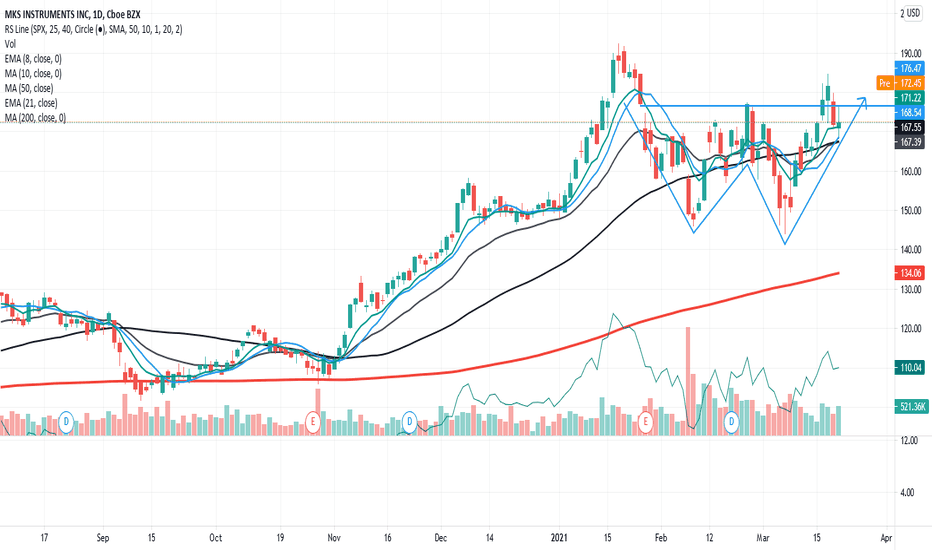This screenshot has height=550, width=932.
Task: Click the earnings 'E' marker near late October
Action: coord(313,422)
